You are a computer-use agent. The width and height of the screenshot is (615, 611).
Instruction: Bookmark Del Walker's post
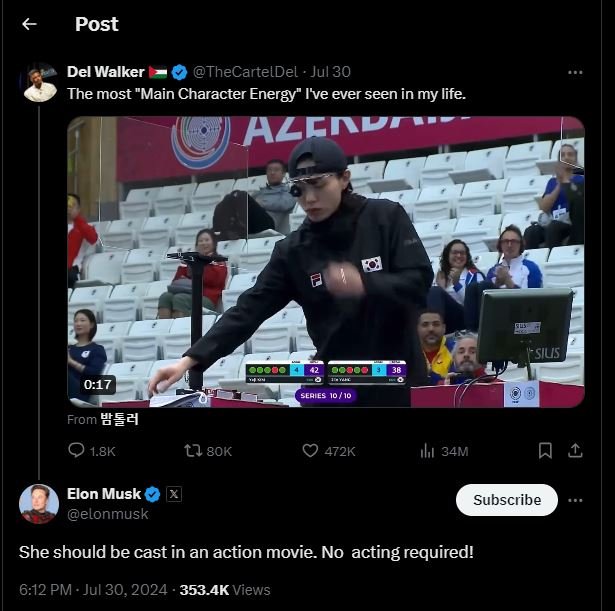pyautogui.click(x=545, y=451)
